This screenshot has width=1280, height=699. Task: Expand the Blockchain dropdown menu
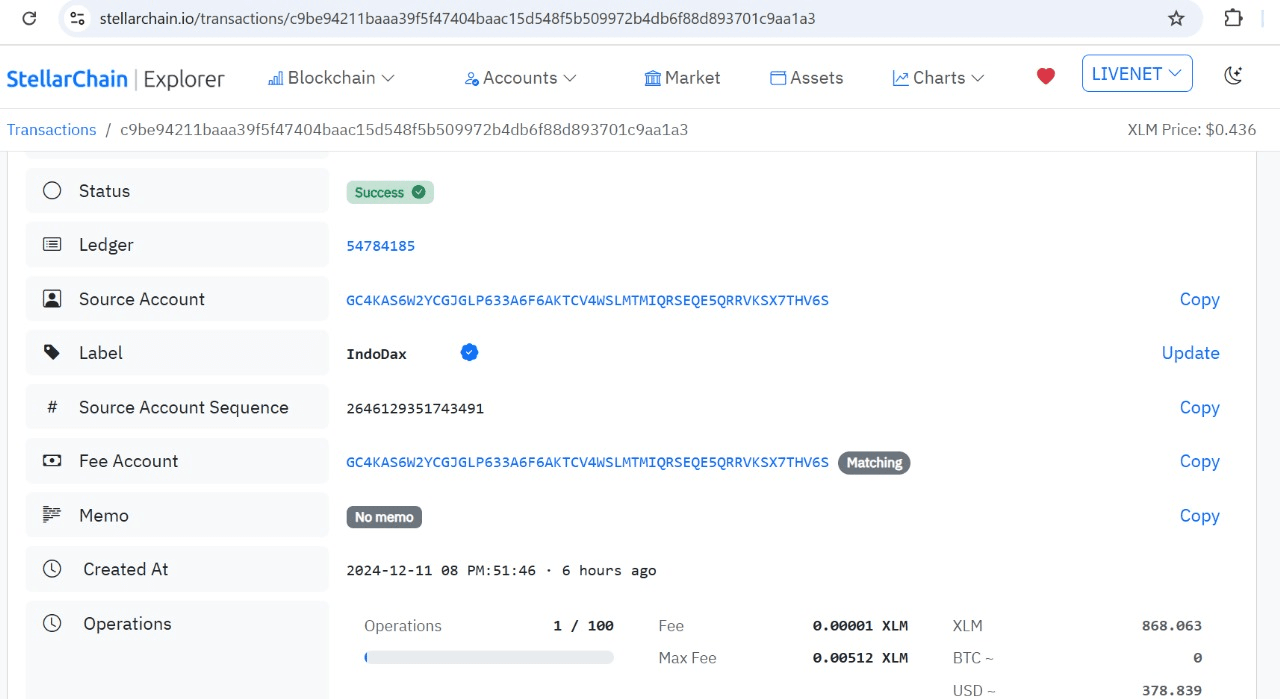[x=331, y=78]
